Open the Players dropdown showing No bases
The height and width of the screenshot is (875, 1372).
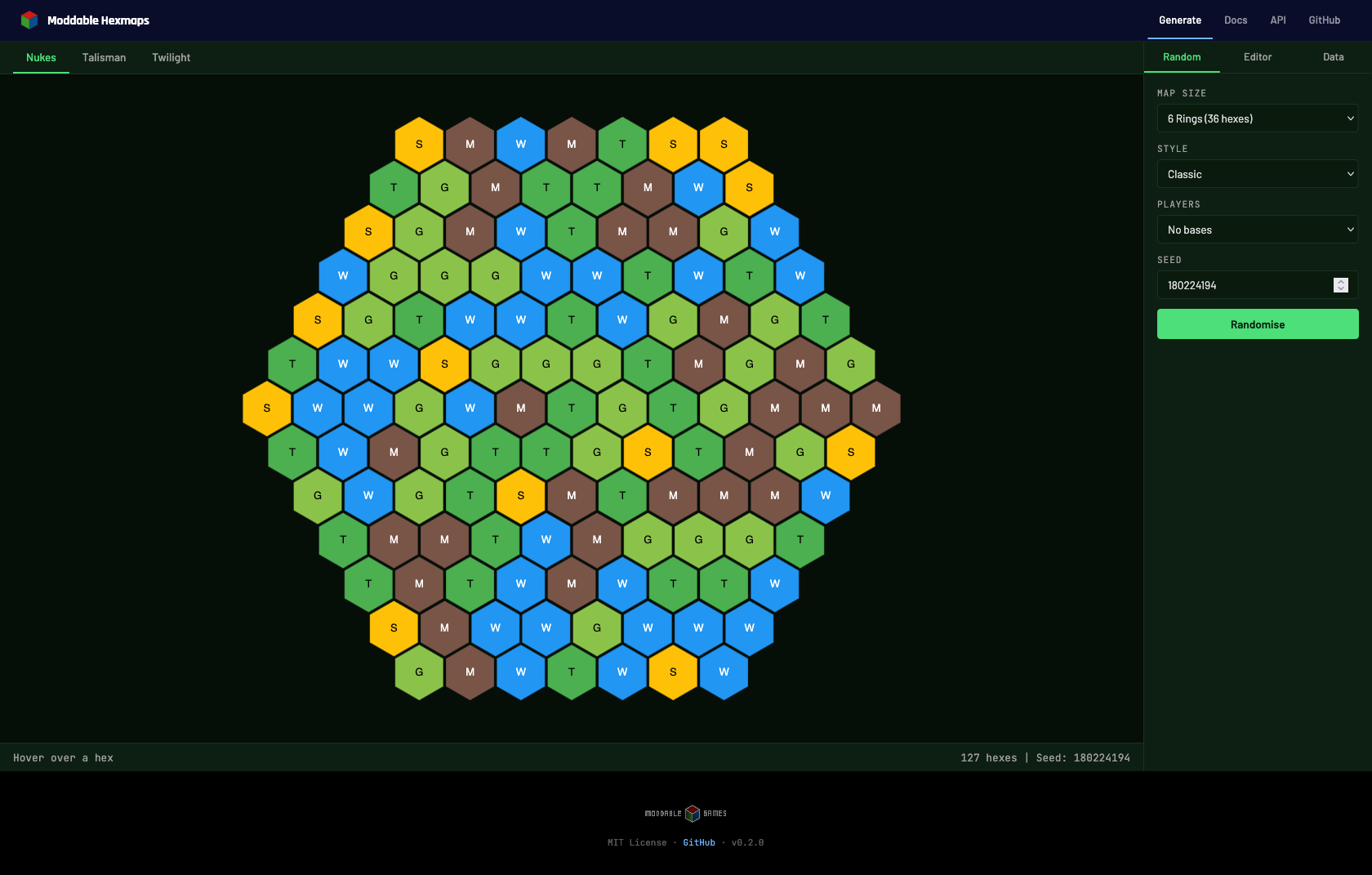(x=1258, y=230)
